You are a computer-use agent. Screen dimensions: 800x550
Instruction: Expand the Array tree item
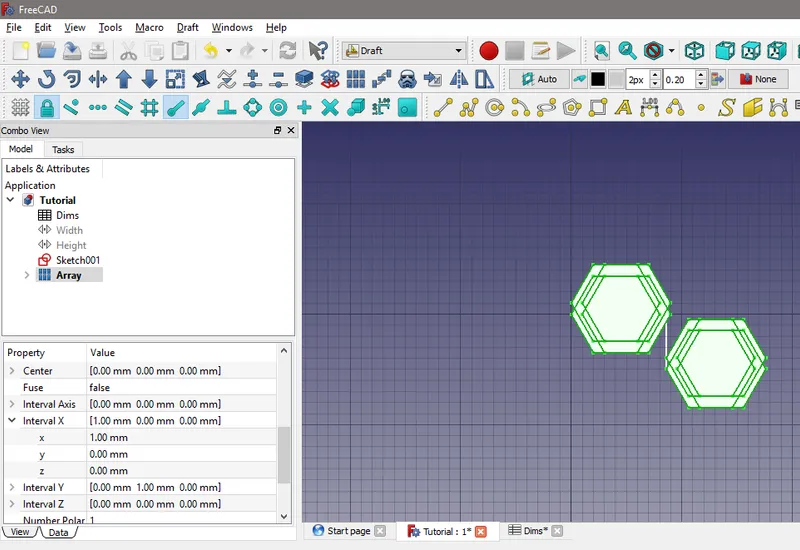tap(27, 275)
